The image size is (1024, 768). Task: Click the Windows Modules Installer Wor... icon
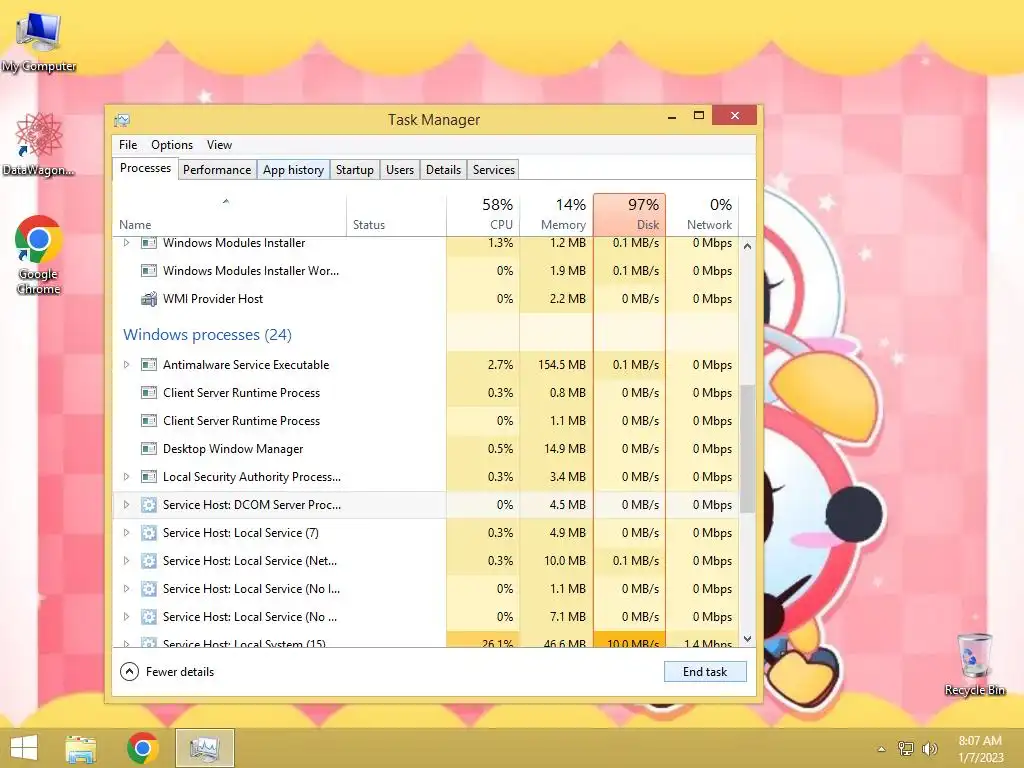[x=149, y=271]
